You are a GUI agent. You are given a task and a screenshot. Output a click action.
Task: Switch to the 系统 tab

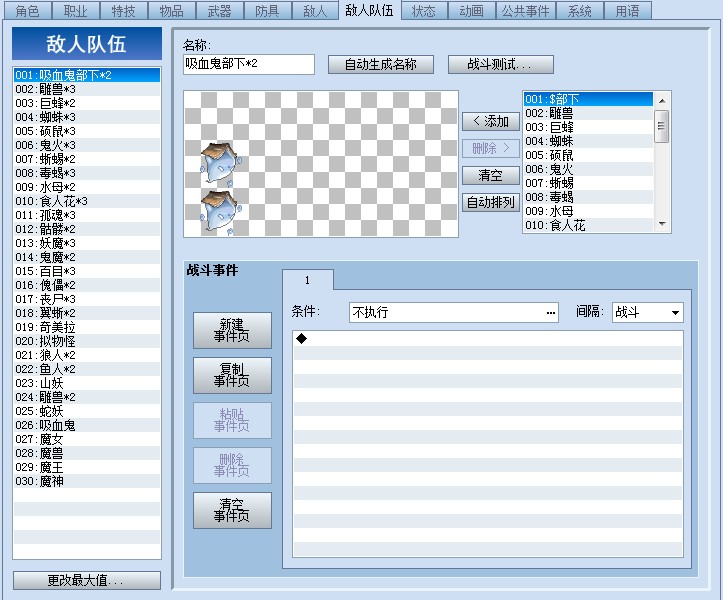[x=580, y=11]
